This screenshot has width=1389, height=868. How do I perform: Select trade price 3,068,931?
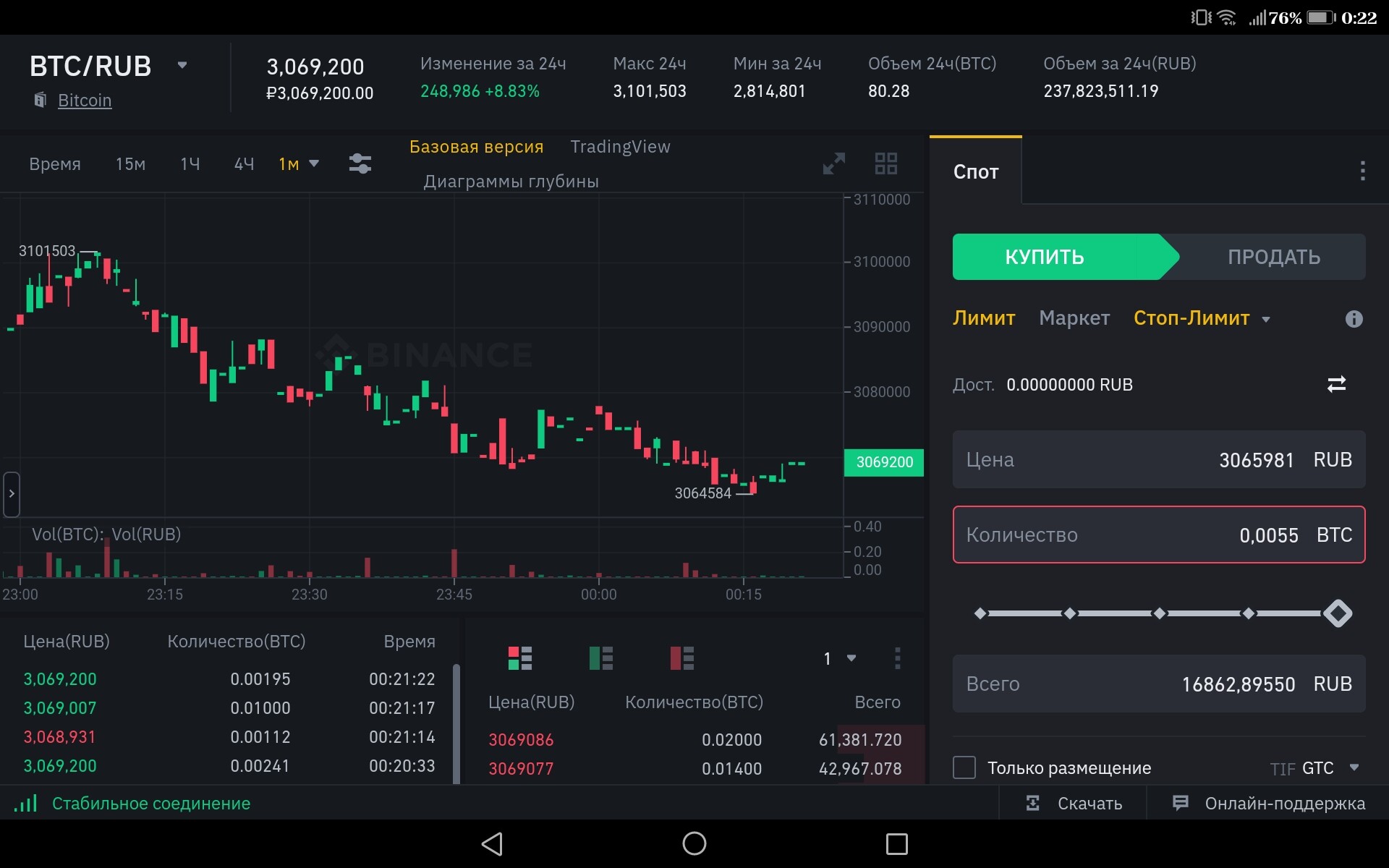tap(60, 737)
